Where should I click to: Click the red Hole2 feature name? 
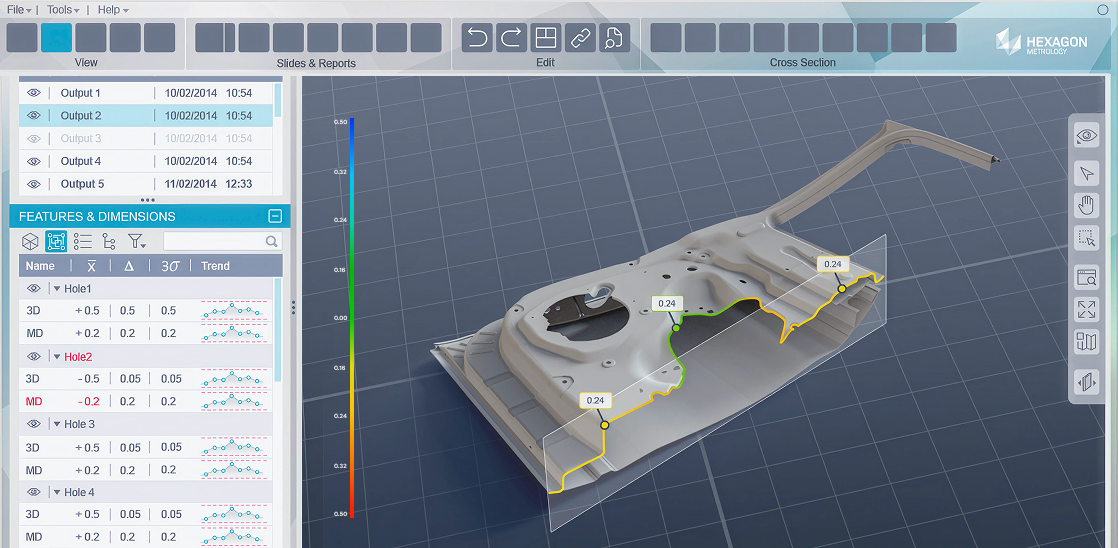(78, 356)
